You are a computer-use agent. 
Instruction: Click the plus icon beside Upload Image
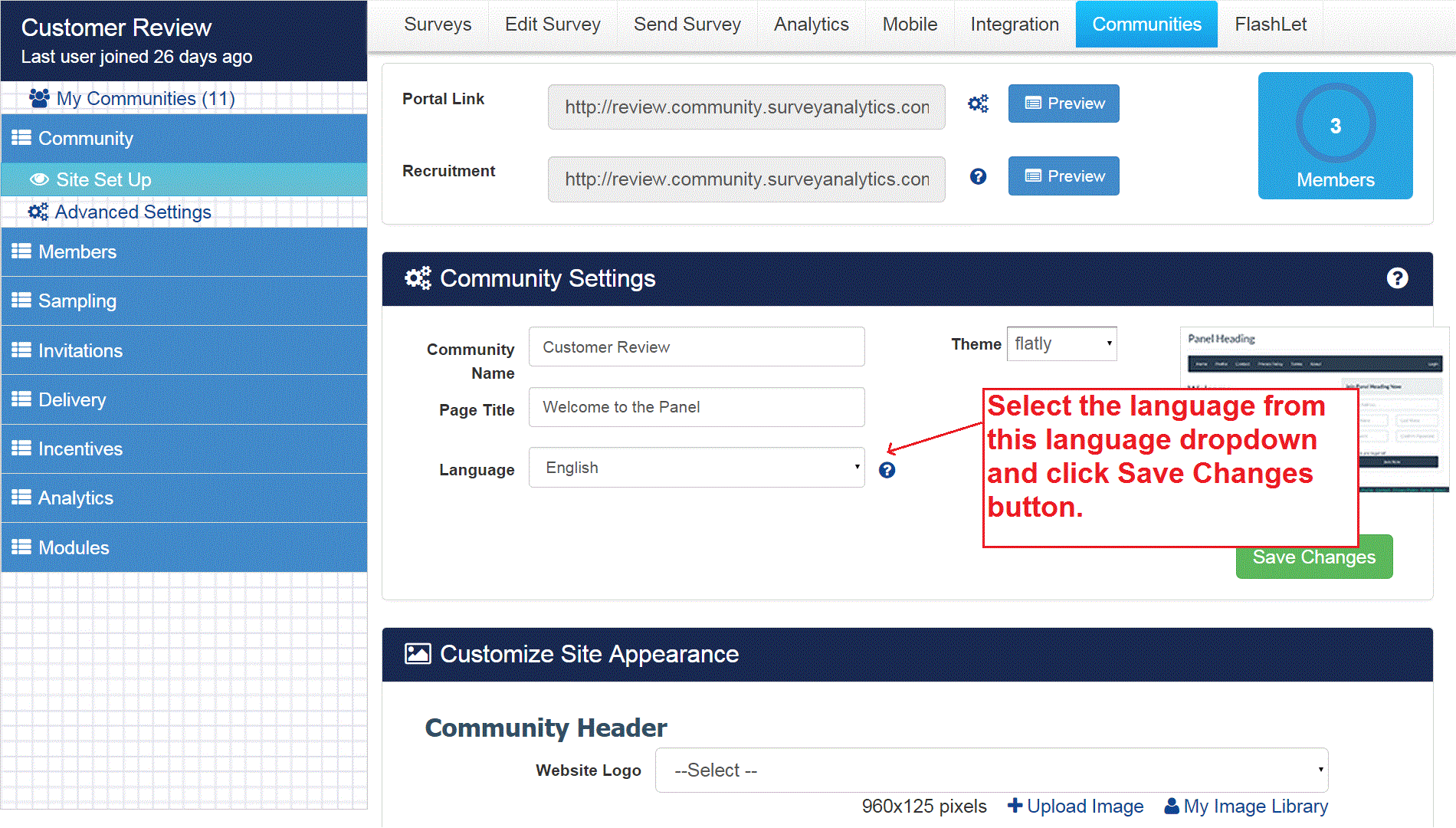pyautogui.click(x=1015, y=806)
